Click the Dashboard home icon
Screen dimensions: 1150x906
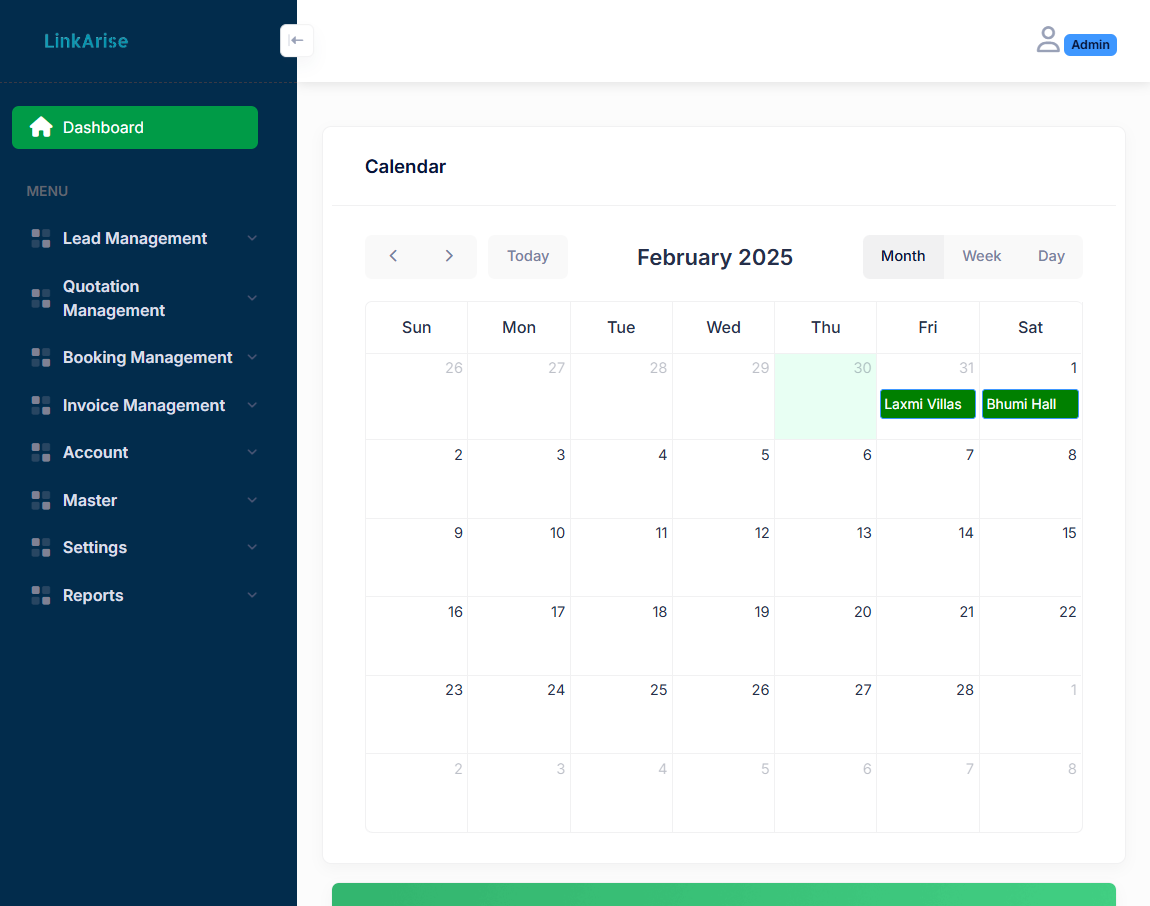coord(41,127)
